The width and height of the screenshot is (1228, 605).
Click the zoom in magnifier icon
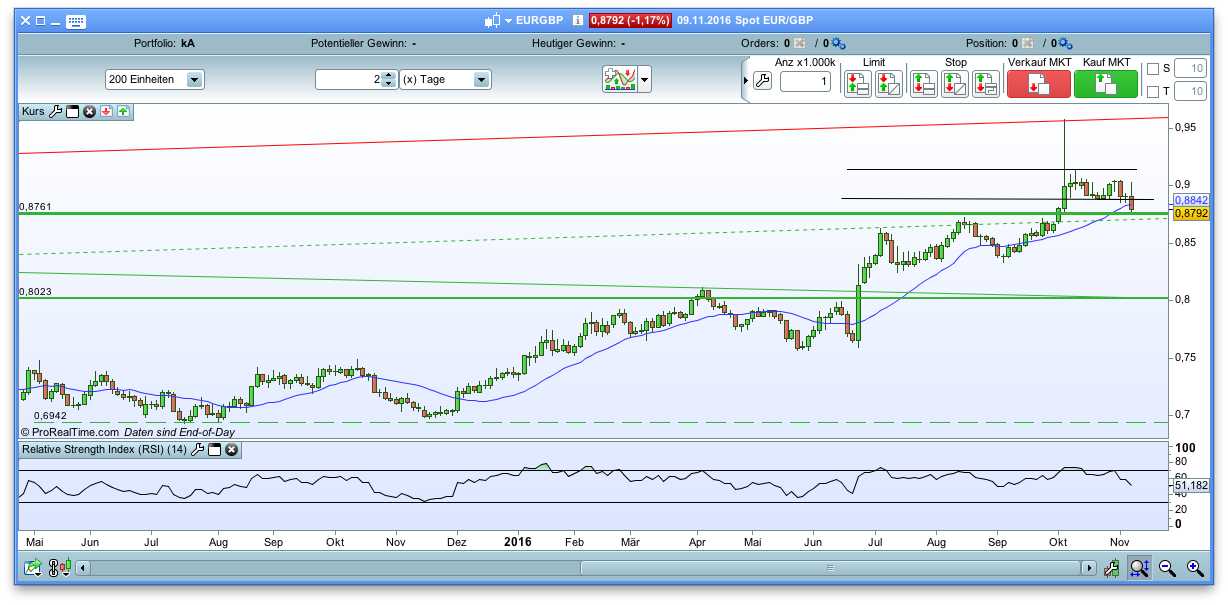click(x=1194, y=568)
